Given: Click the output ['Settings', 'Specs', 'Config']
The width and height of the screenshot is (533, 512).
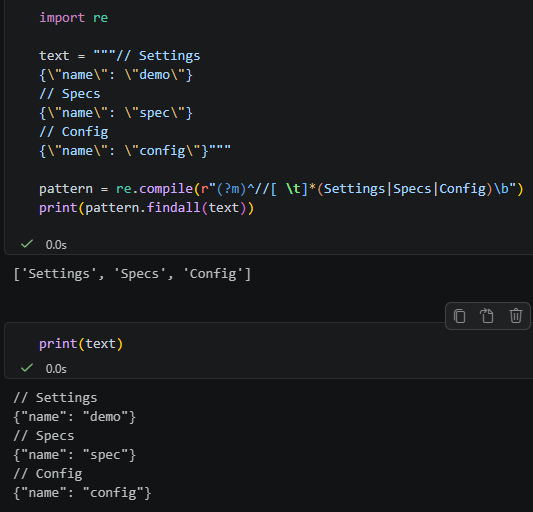Looking at the screenshot, I should [132, 274].
